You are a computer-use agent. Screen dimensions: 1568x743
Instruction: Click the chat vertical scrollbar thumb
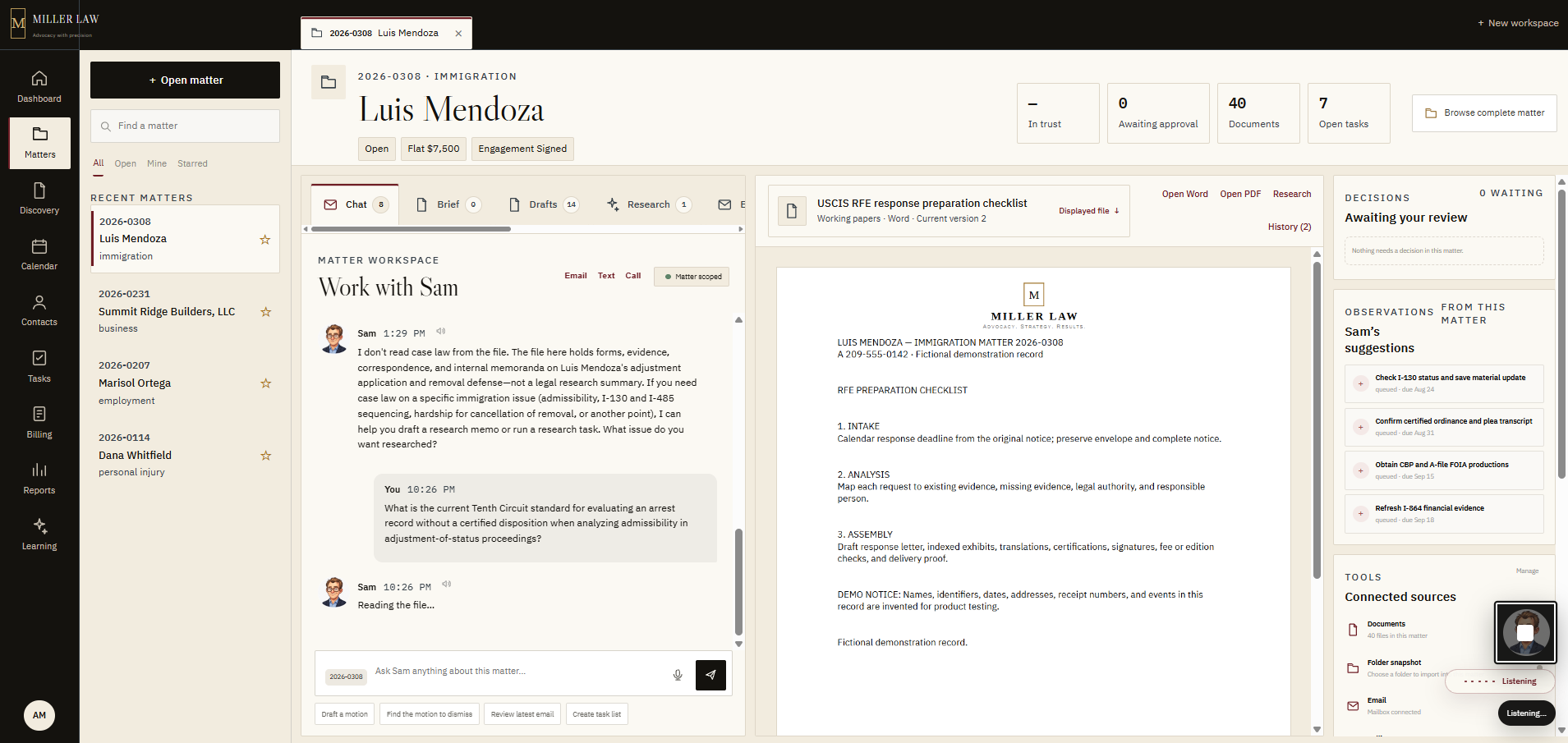point(738,582)
